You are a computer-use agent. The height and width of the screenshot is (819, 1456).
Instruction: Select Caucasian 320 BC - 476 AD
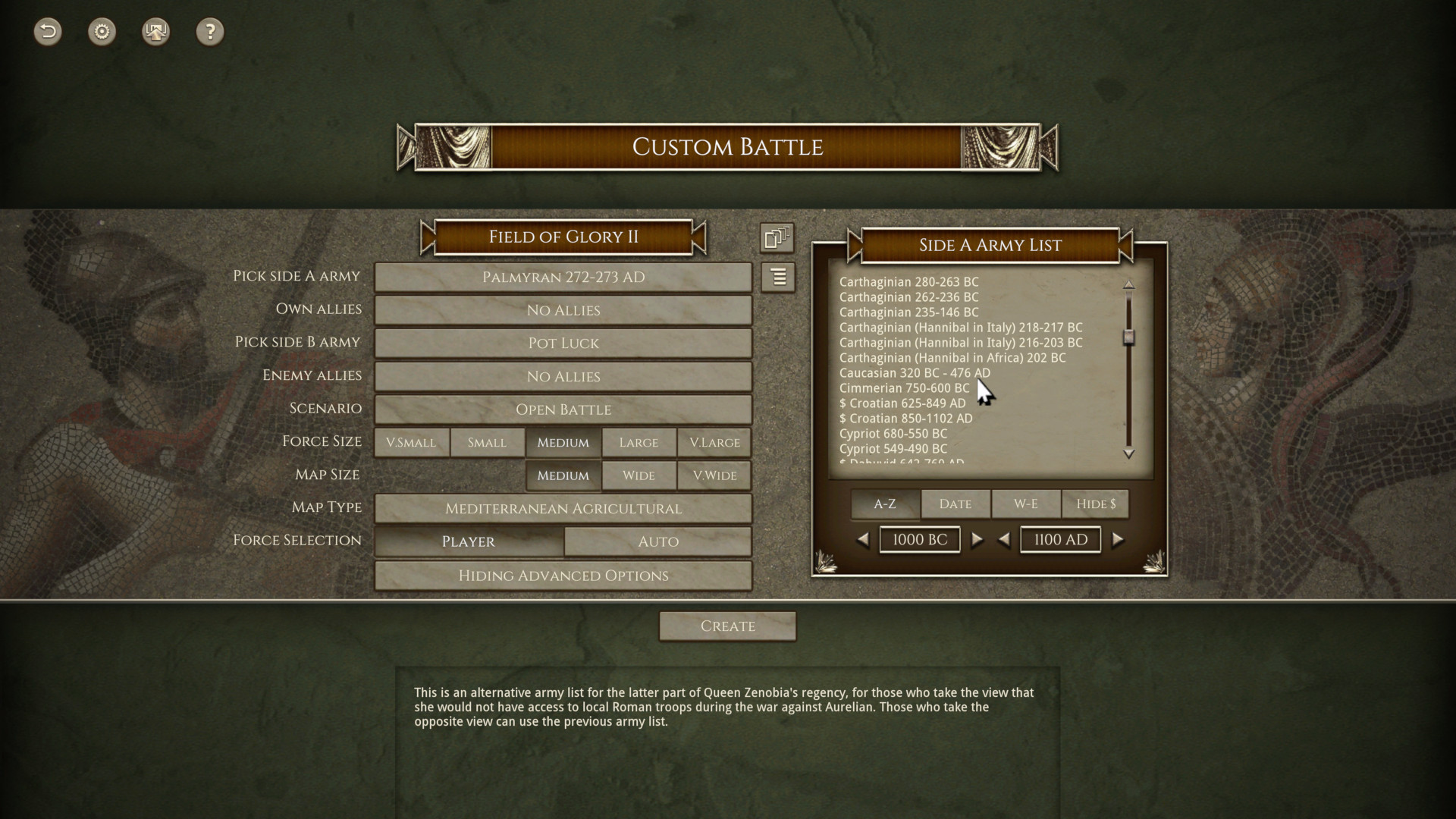[915, 373]
